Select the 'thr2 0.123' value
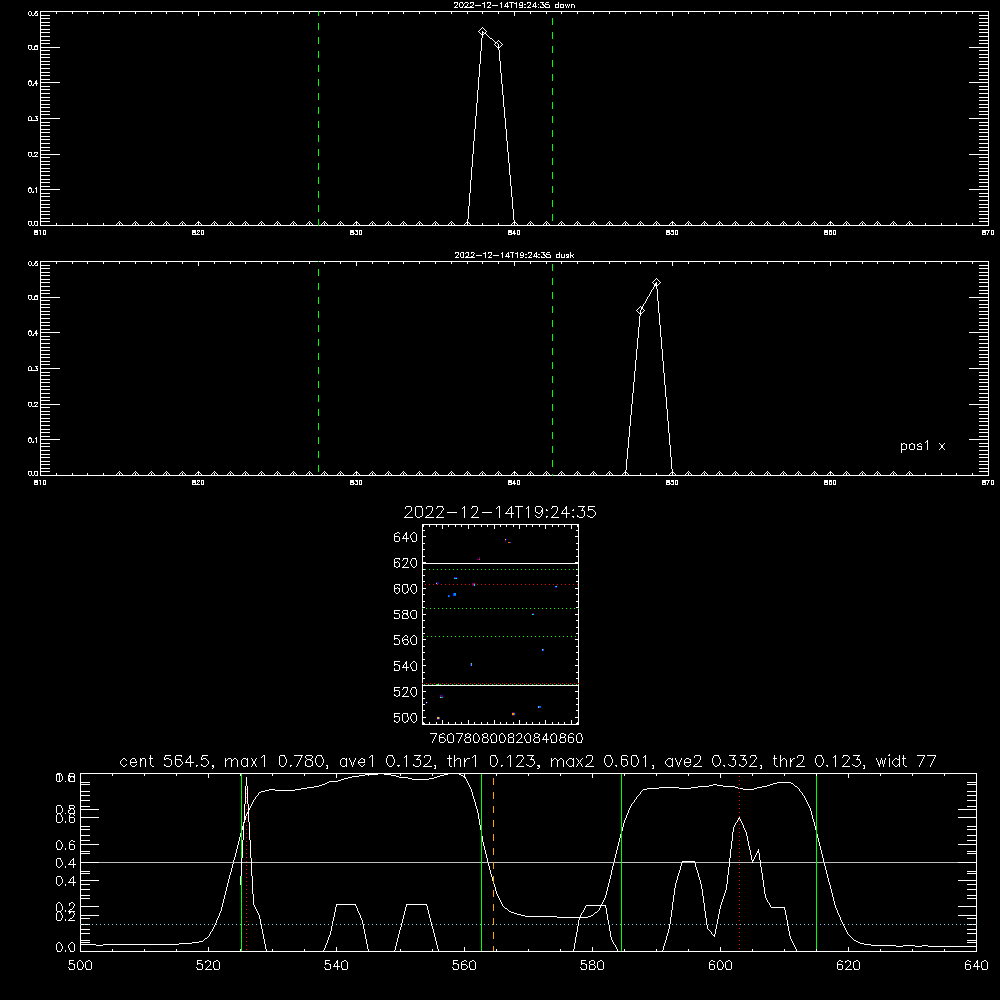This screenshot has width=1000, height=1000. [x=817, y=761]
